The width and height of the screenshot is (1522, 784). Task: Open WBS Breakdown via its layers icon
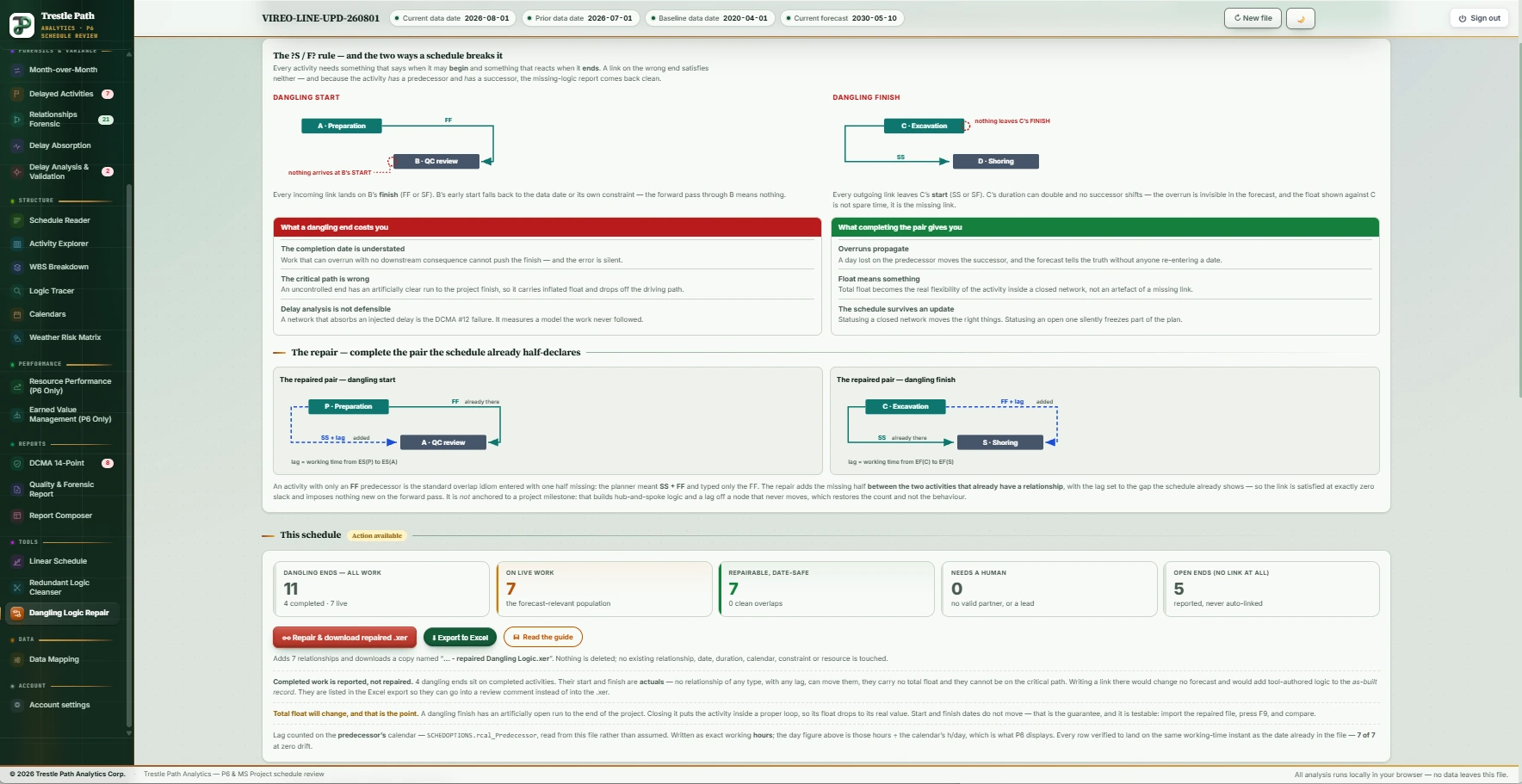point(17,268)
